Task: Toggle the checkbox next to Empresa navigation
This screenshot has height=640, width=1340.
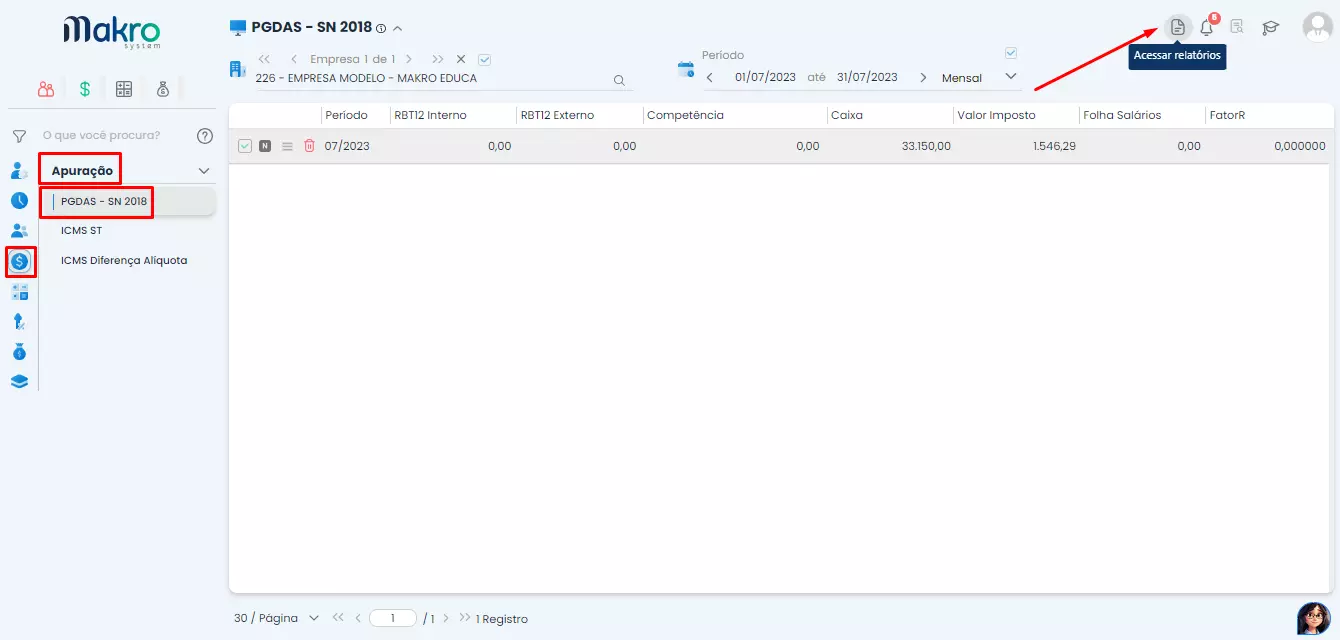Action: point(485,60)
